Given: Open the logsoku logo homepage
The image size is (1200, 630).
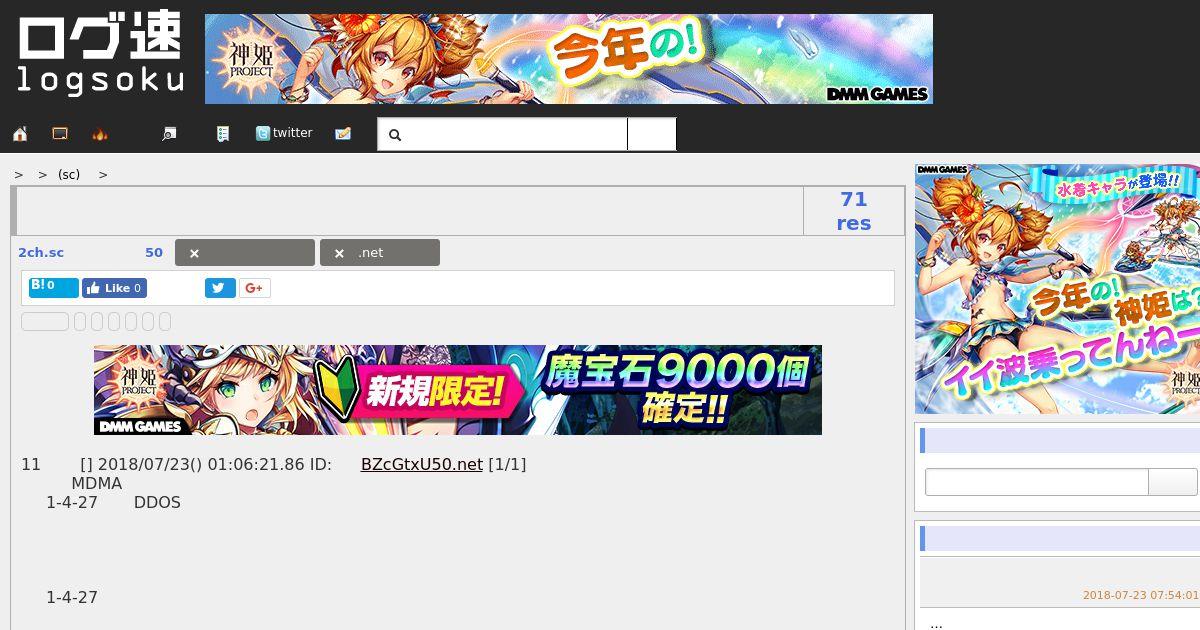Looking at the screenshot, I should (100, 55).
